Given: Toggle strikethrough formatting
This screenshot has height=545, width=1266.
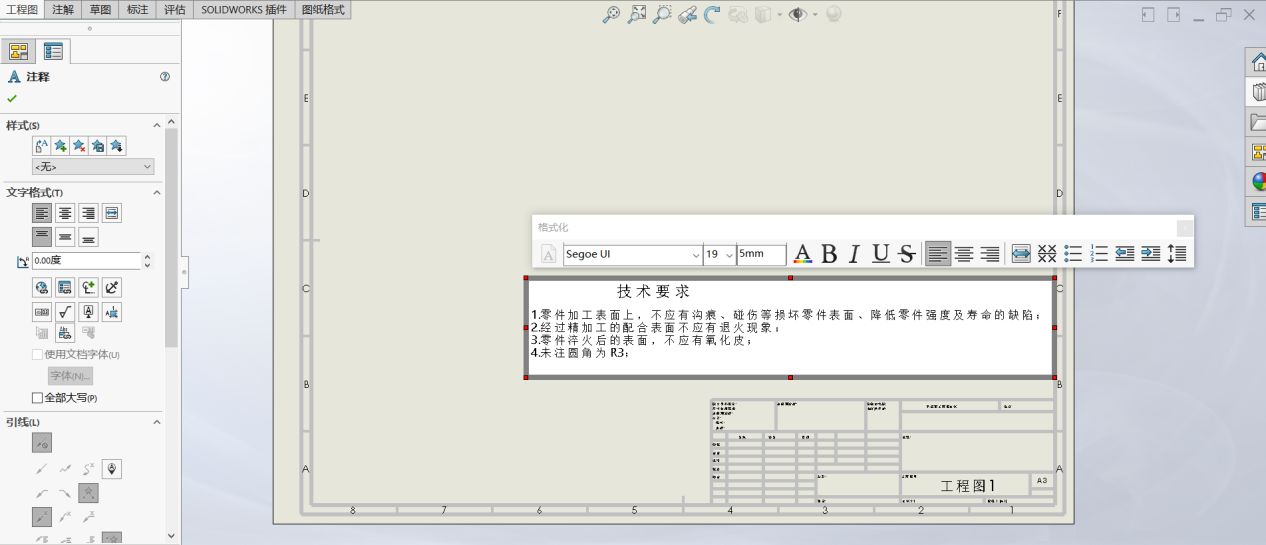Looking at the screenshot, I should click(x=906, y=254).
